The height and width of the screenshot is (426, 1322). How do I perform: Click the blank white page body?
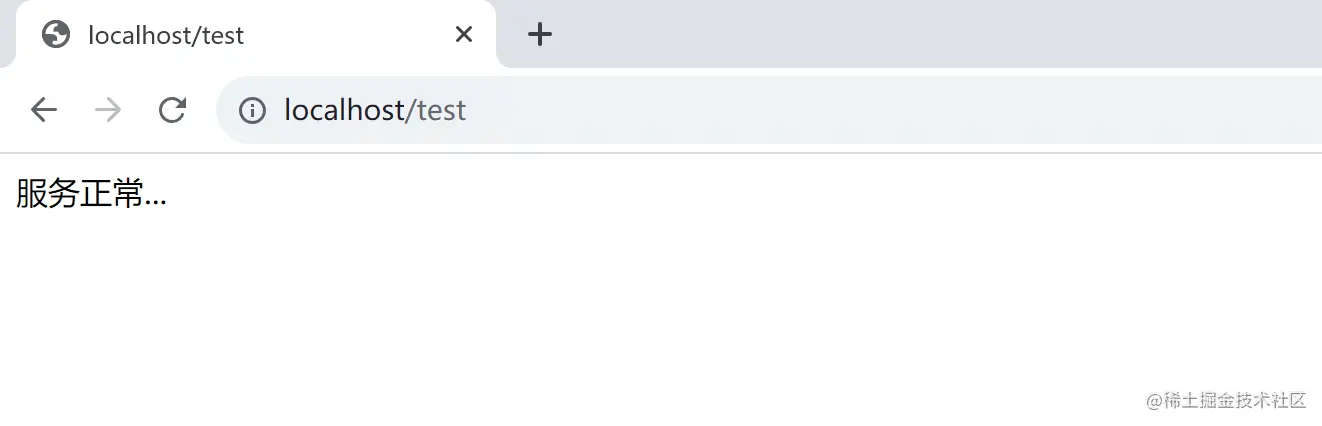[x=660, y=300]
